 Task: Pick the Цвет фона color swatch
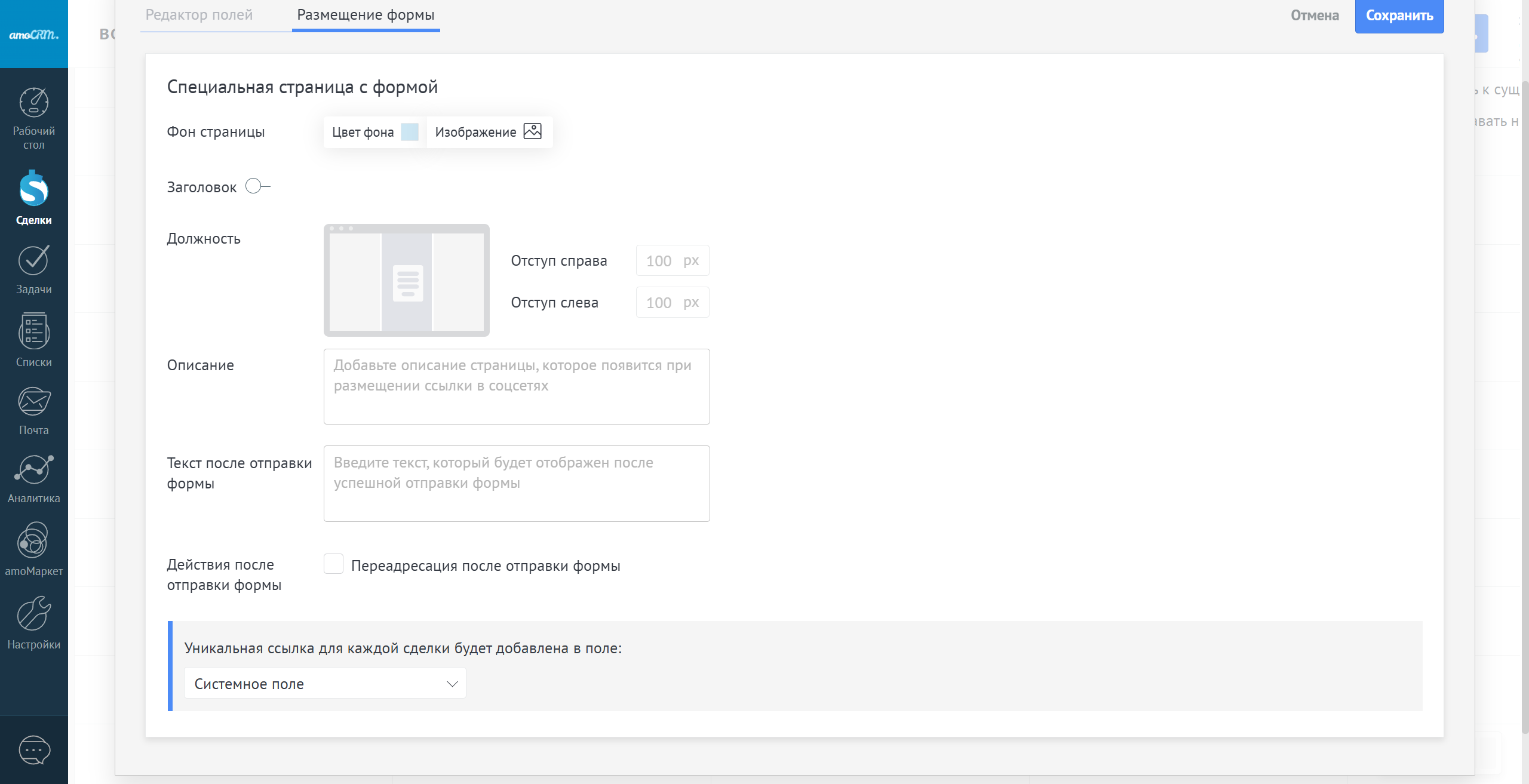pyautogui.click(x=410, y=132)
